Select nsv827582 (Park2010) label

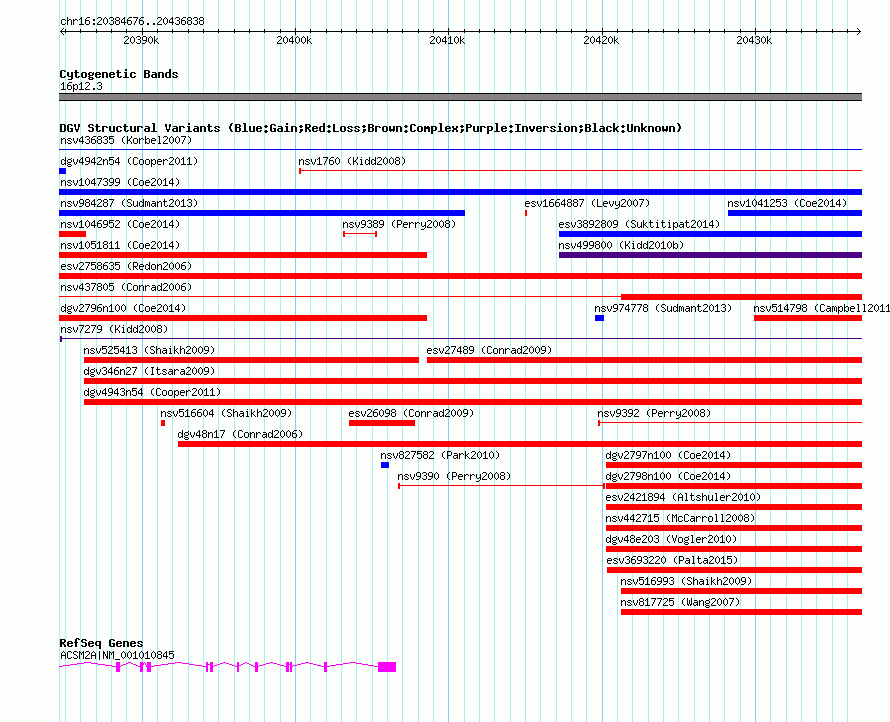click(440, 455)
